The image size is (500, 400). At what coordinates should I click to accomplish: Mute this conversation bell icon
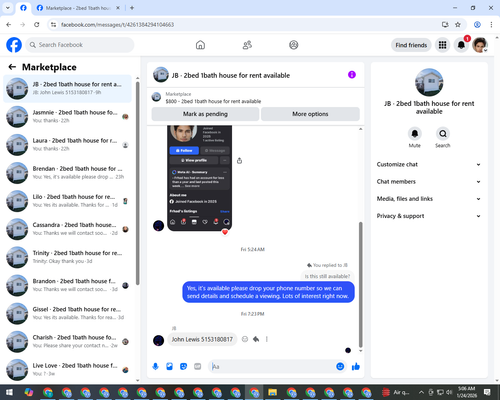click(x=415, y=134)
